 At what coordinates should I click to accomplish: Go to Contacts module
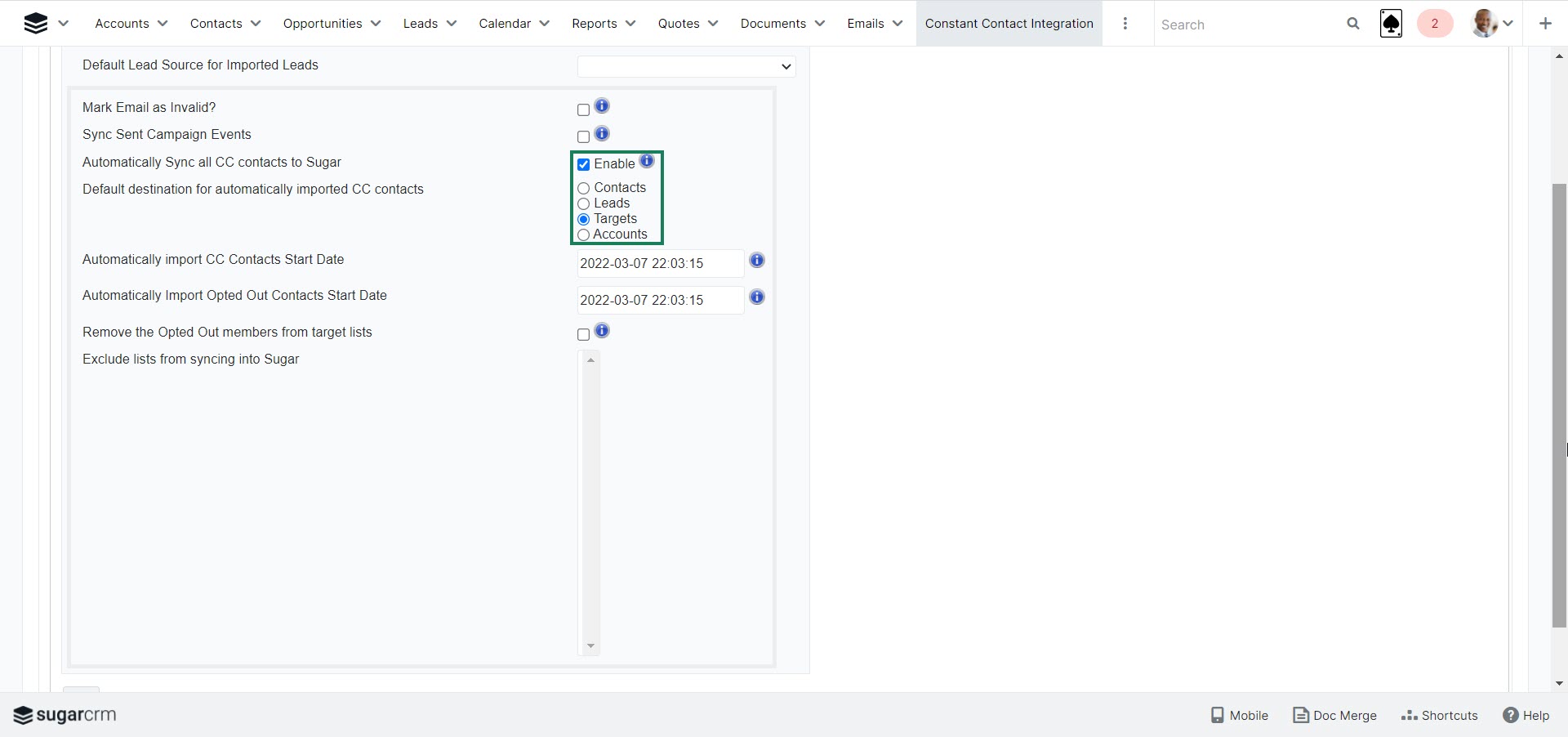[216, 24]
